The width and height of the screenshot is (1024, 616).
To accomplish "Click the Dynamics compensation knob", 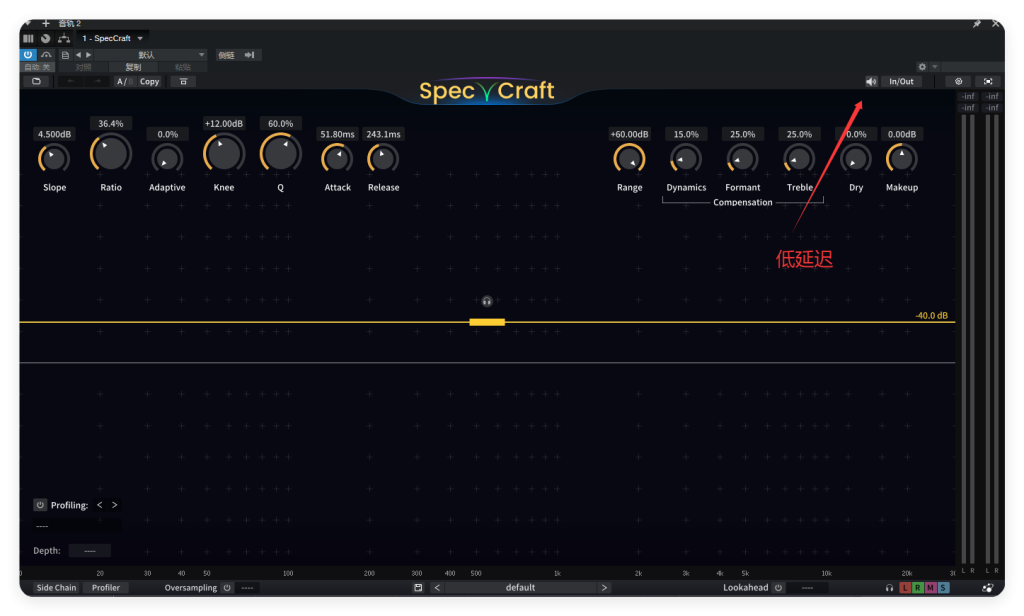I will tap(686, 159).
